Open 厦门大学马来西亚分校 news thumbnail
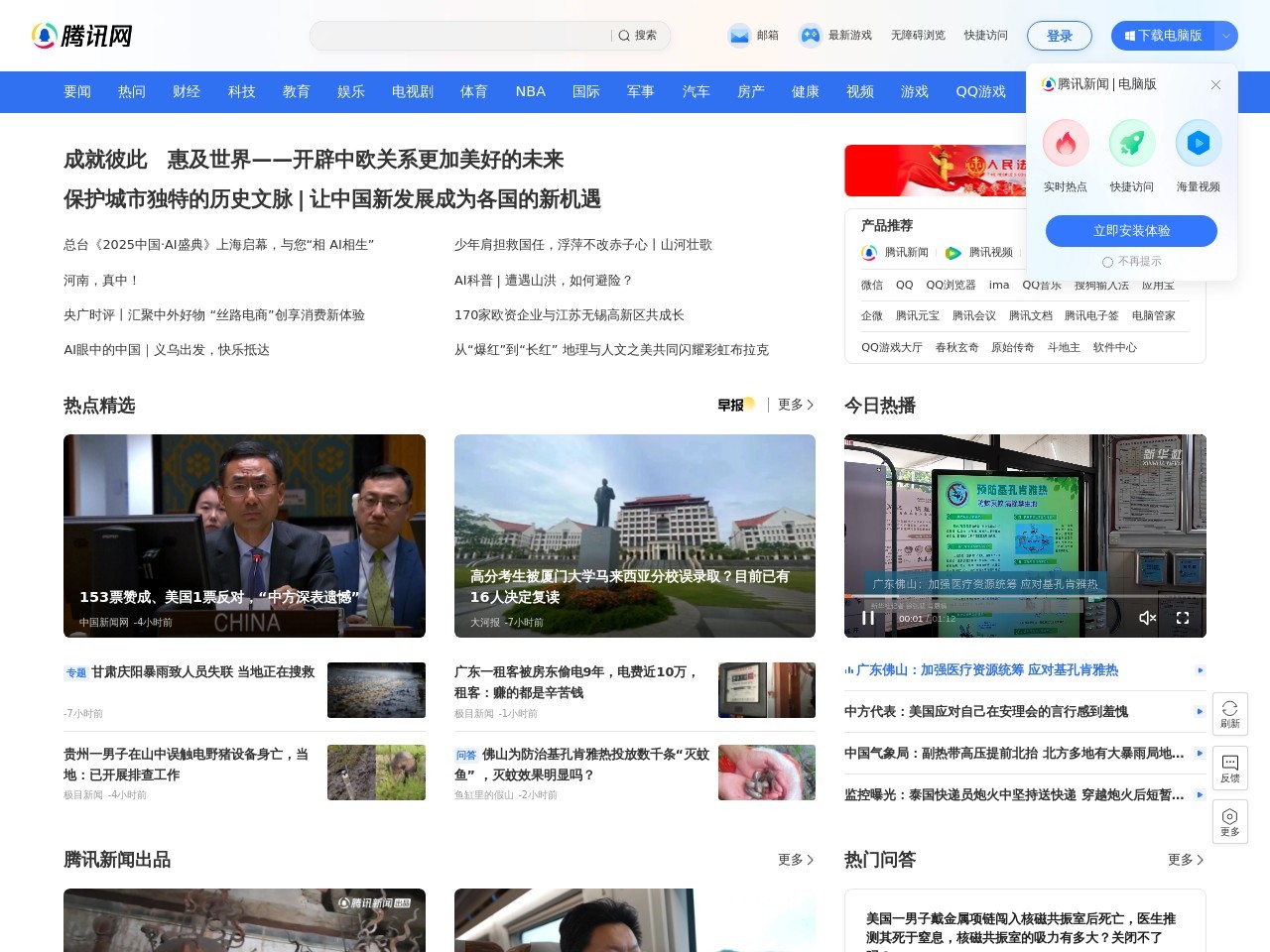The width and height of the screenshot is (1270, 952). [x=635, y=535]
